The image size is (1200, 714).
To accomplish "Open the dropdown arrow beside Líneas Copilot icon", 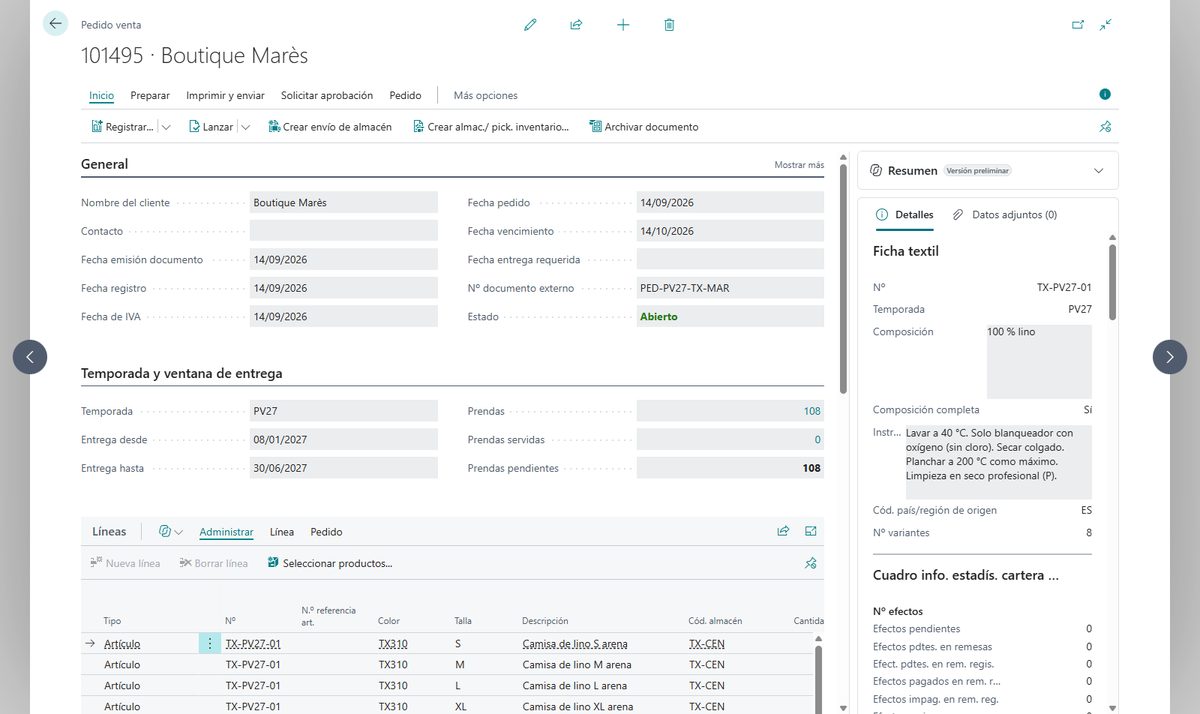I will [179, 532].
